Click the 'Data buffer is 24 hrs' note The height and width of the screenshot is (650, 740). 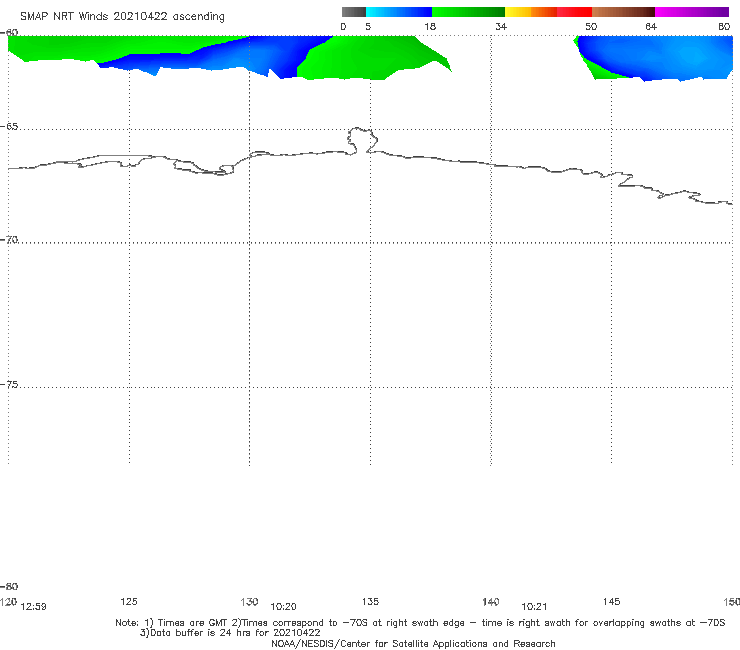click(230, 633)
